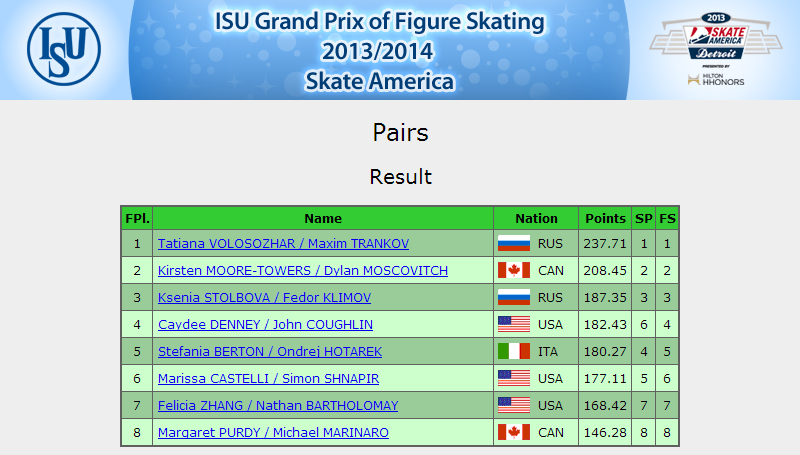Open Tatiana VOLOSOZHAR / Maxim TRANKOV link
The width and height of the screenshot is (800, 455).
pos(283,244)
